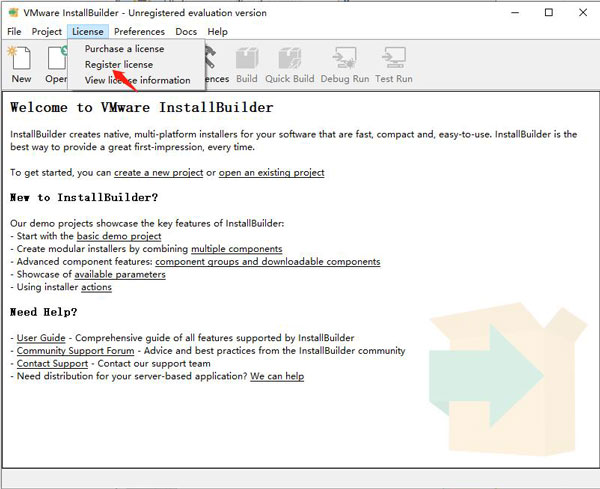This screenshot has height=489, width=600.
Task: Click the Need Help? heading
Action: (x=44, y=312)
